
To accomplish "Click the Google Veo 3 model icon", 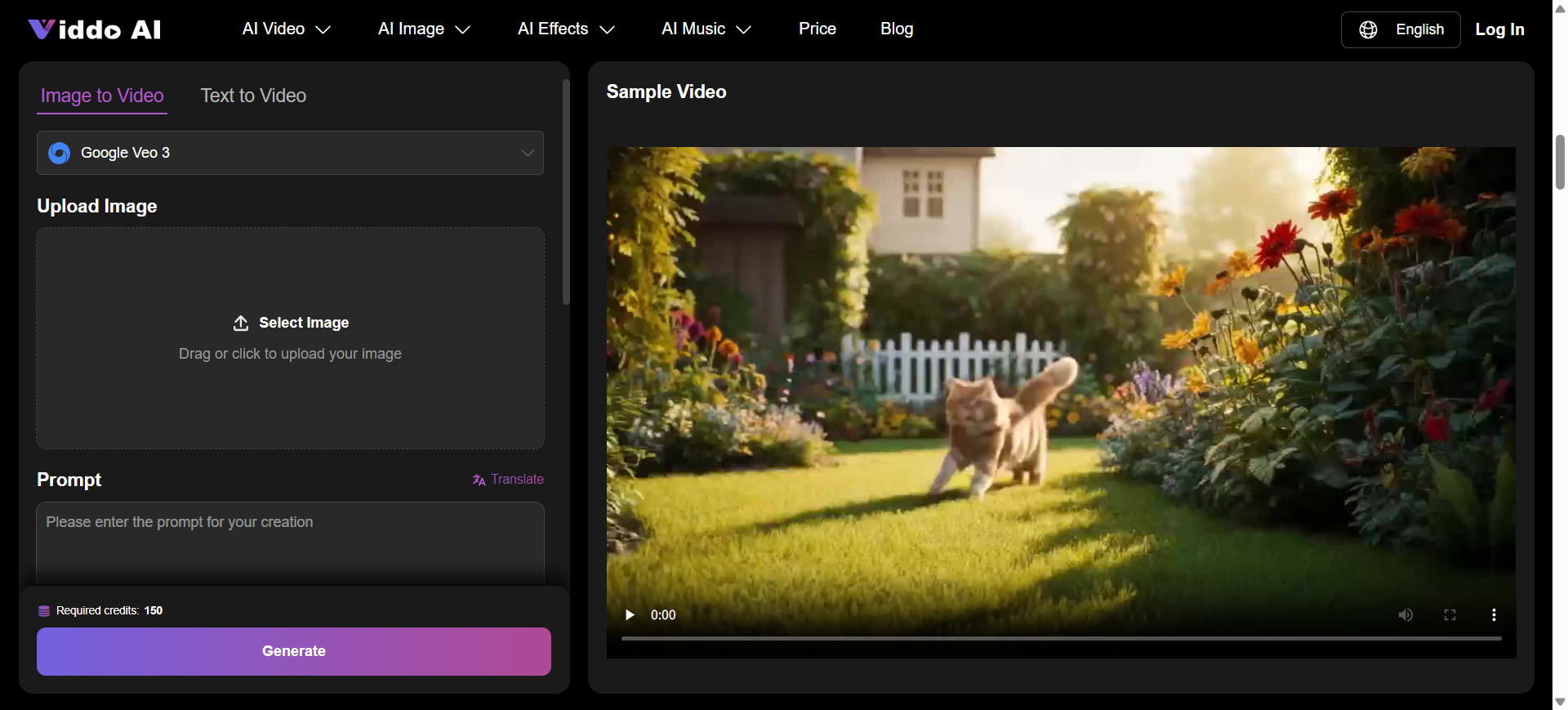I will tap(60, 153).
